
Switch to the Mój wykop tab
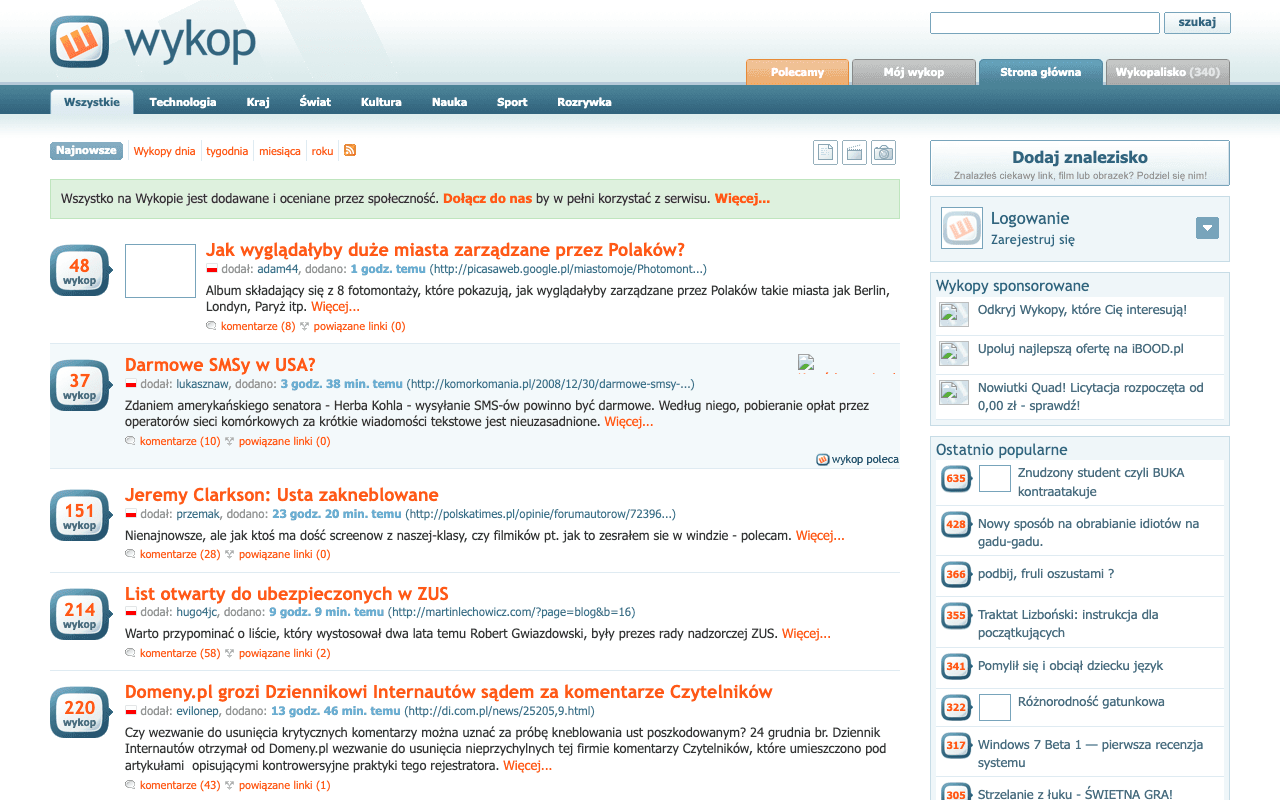(x=914, y=72)
